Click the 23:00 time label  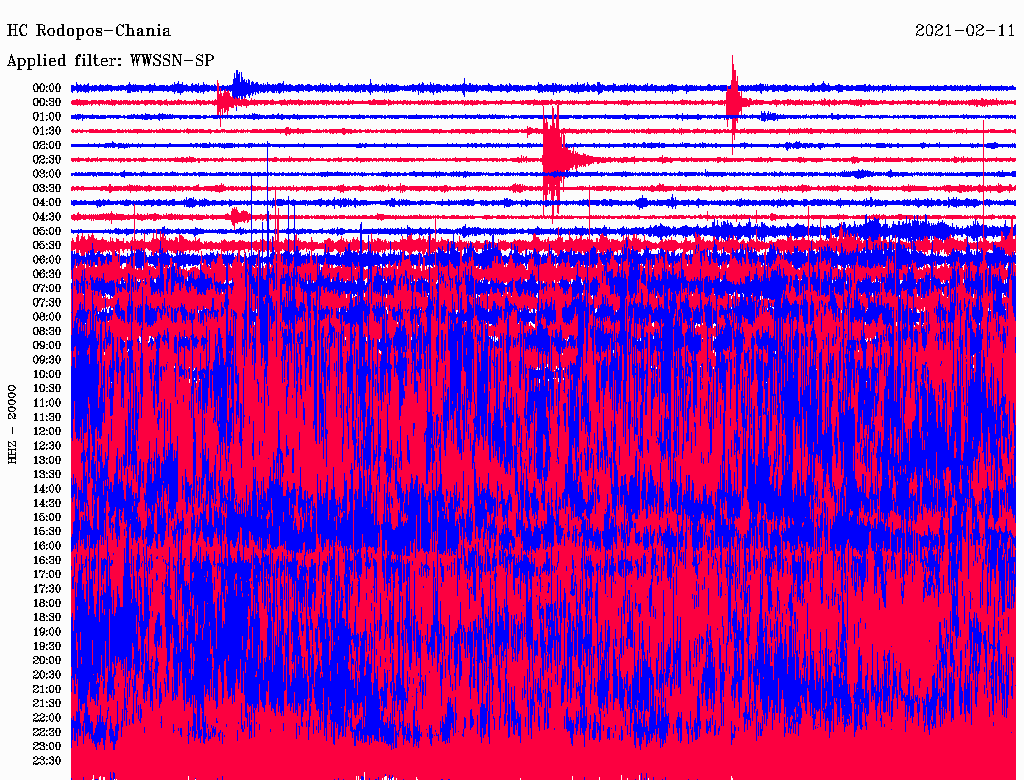[x=47, y=747]
